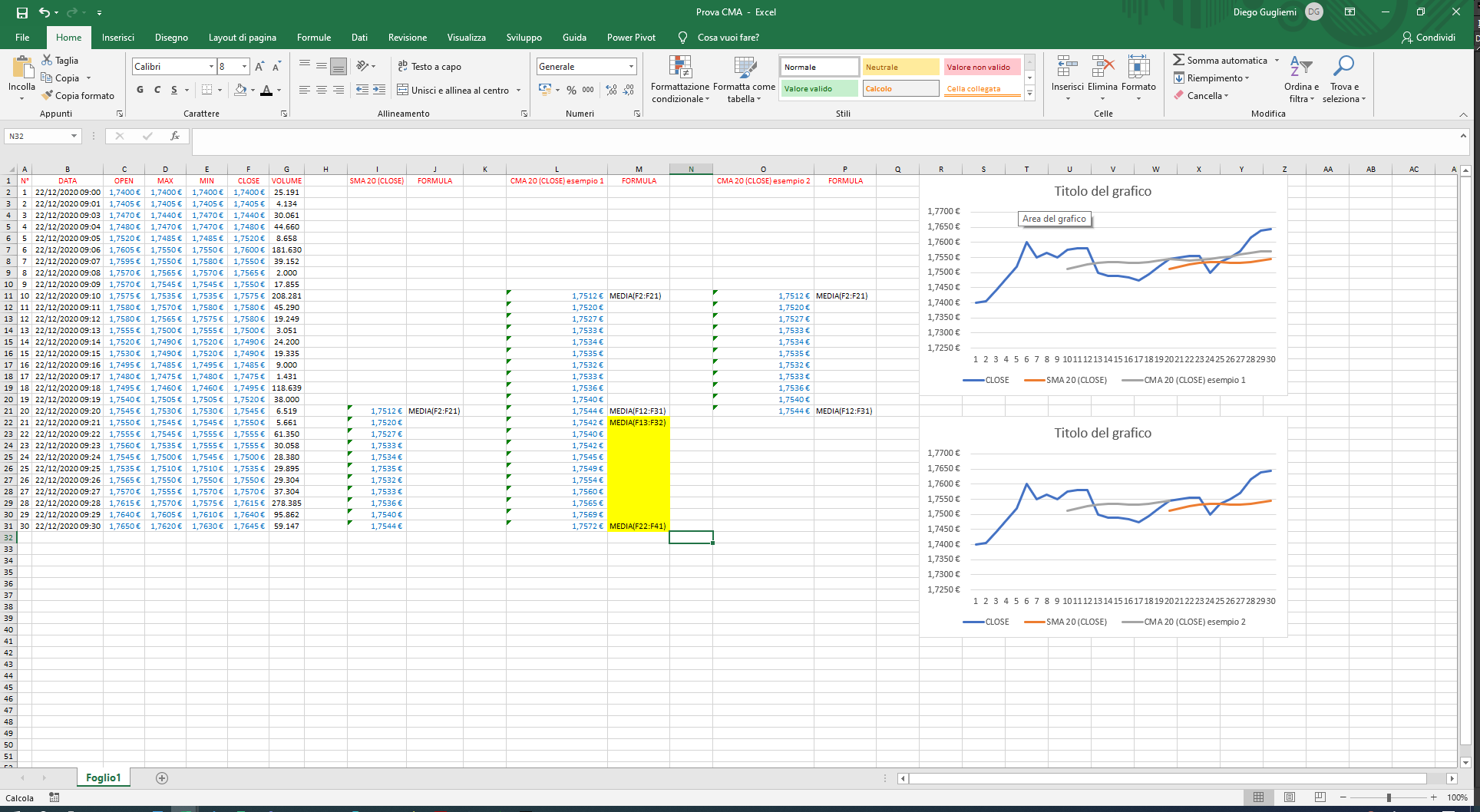Click the thousands separator 000 icon
Image resolution: width=1480 pixels, height=812 pixels.
tap(588, 90)
